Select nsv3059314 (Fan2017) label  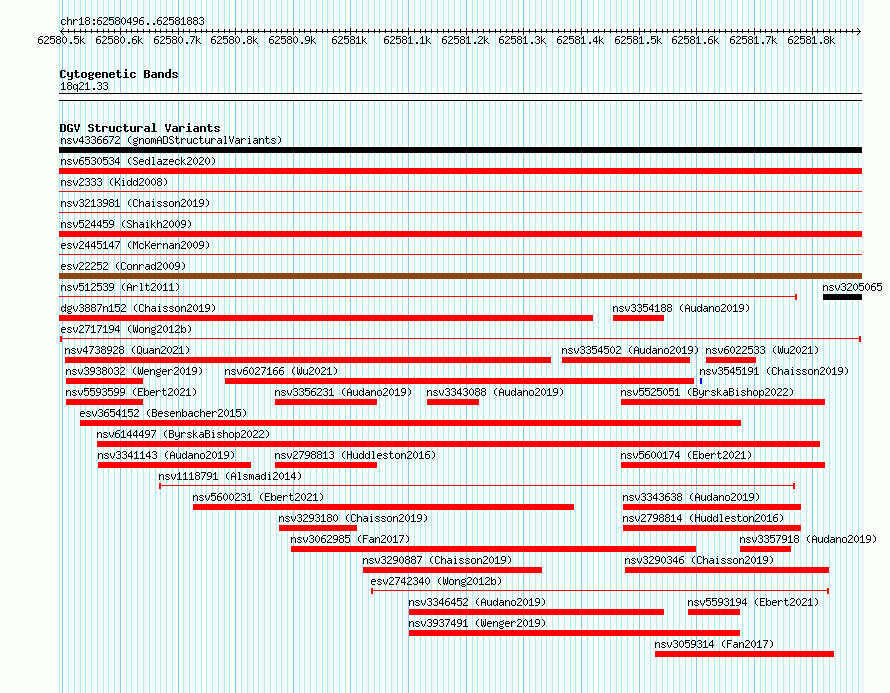click(714, 644)
